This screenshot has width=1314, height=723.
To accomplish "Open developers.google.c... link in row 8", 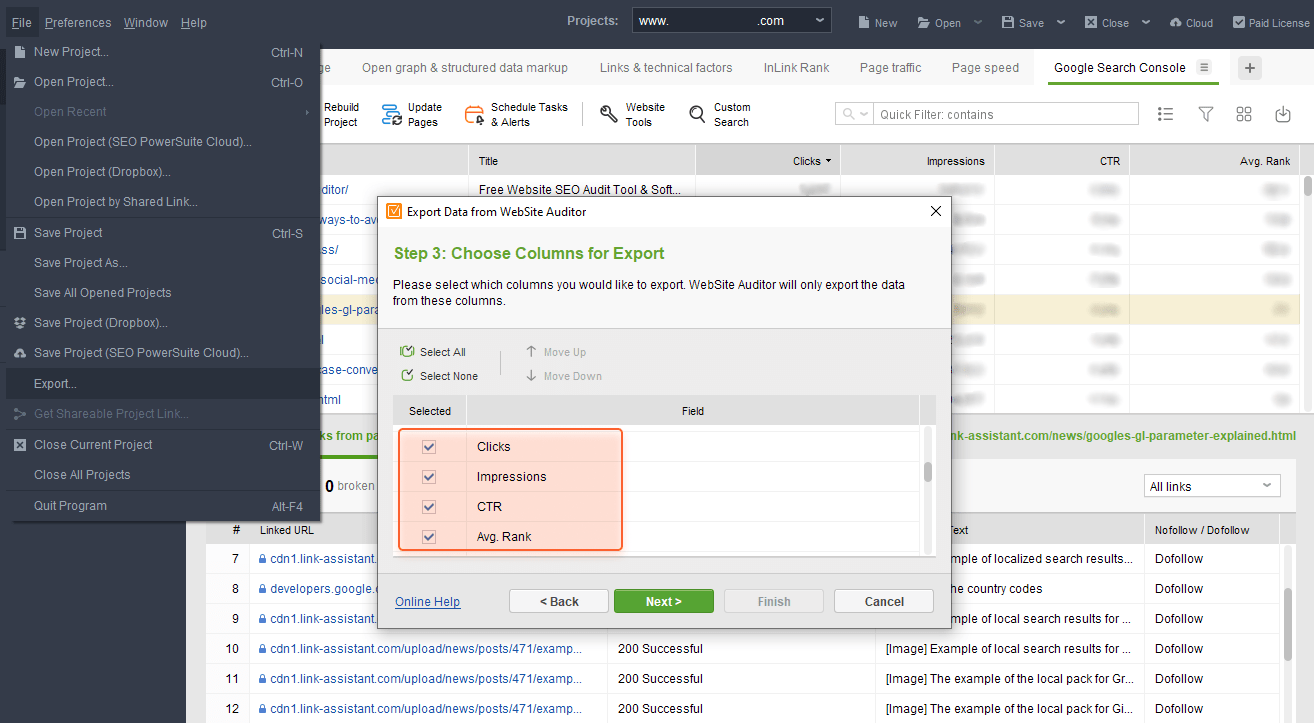I will (x=321, y=589).
